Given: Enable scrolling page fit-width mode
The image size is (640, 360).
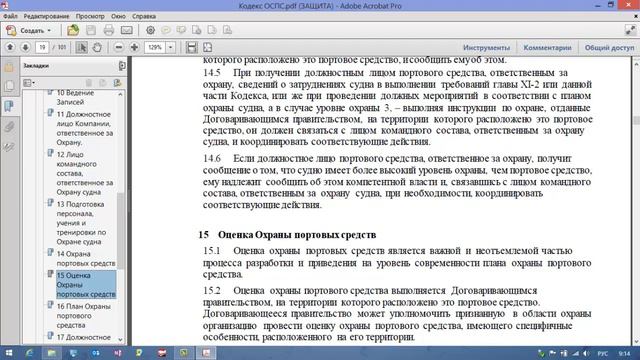Looking at the screenshot, I should pos(191,47).
